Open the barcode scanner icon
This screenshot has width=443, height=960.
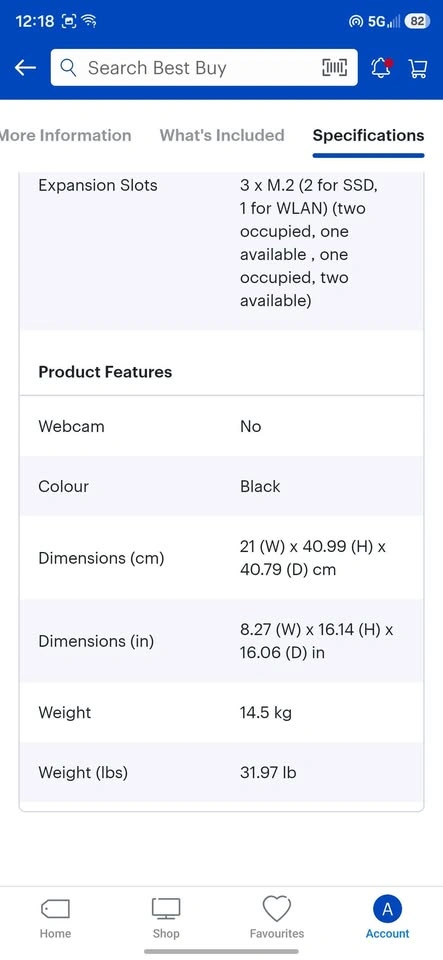pyautogui.click(x=334, y=68)
